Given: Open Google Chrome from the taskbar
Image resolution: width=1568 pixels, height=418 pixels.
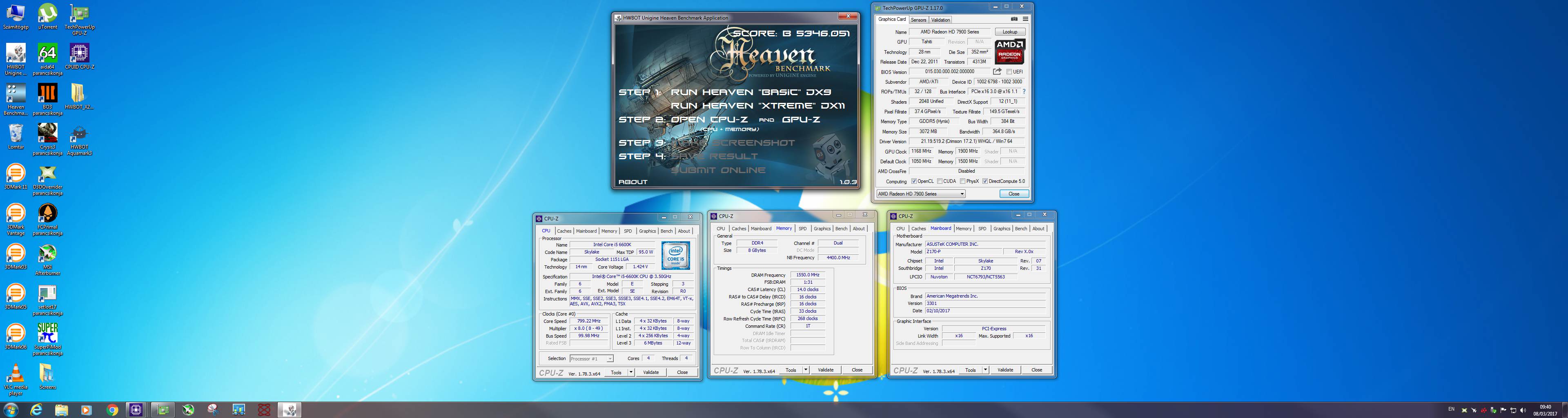Looking at the screenshot, I should point(112,410).
